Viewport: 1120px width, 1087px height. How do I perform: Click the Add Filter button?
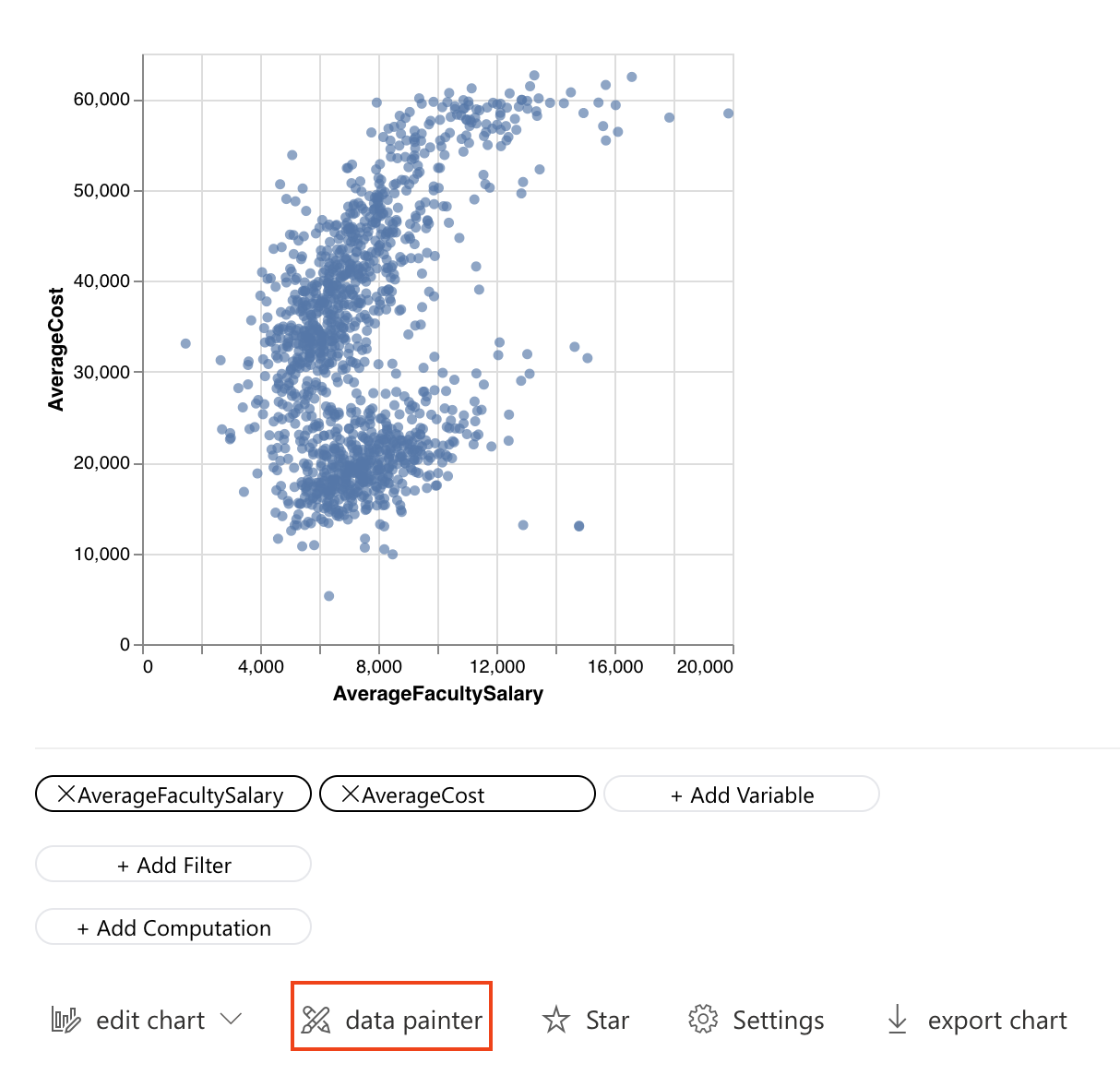click(173, 865)
